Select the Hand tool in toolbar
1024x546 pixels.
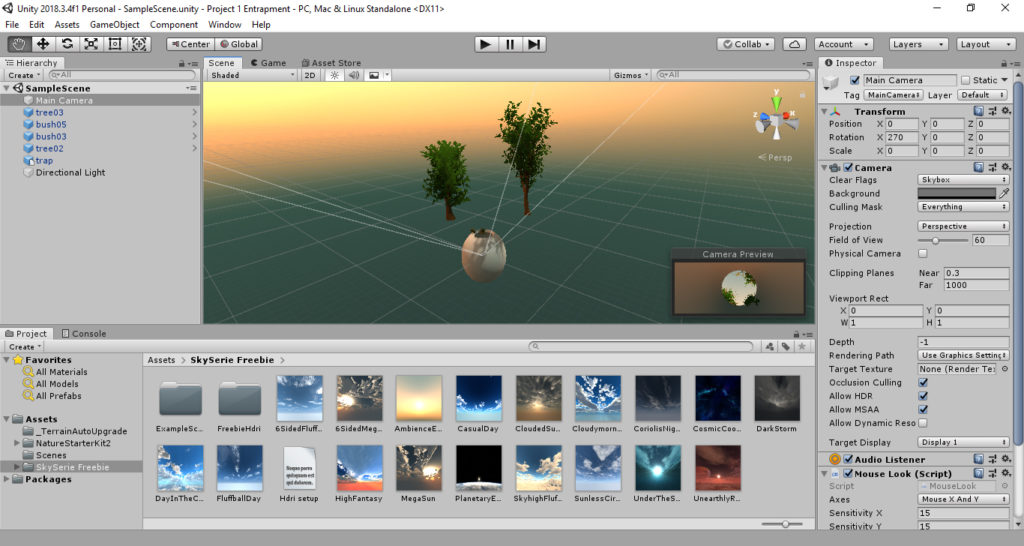coord(19,44)
